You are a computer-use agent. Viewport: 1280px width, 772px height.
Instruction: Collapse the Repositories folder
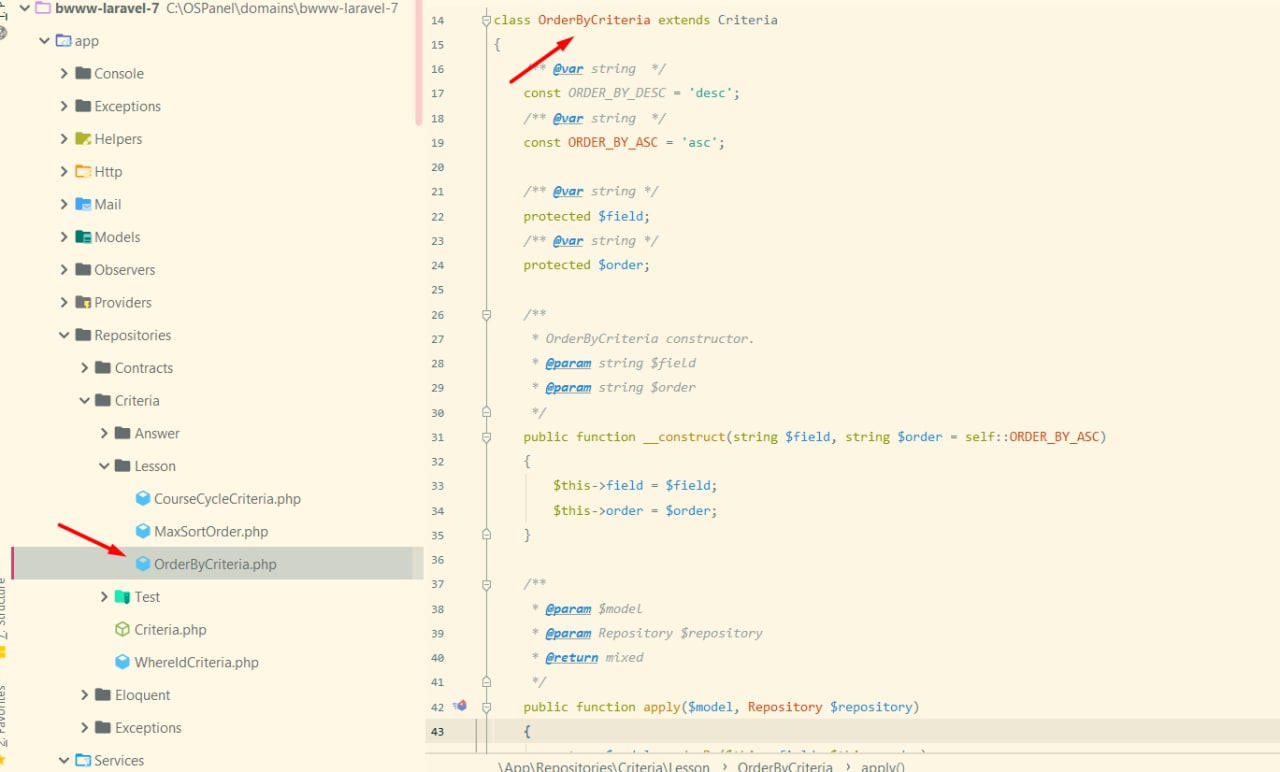64,335
